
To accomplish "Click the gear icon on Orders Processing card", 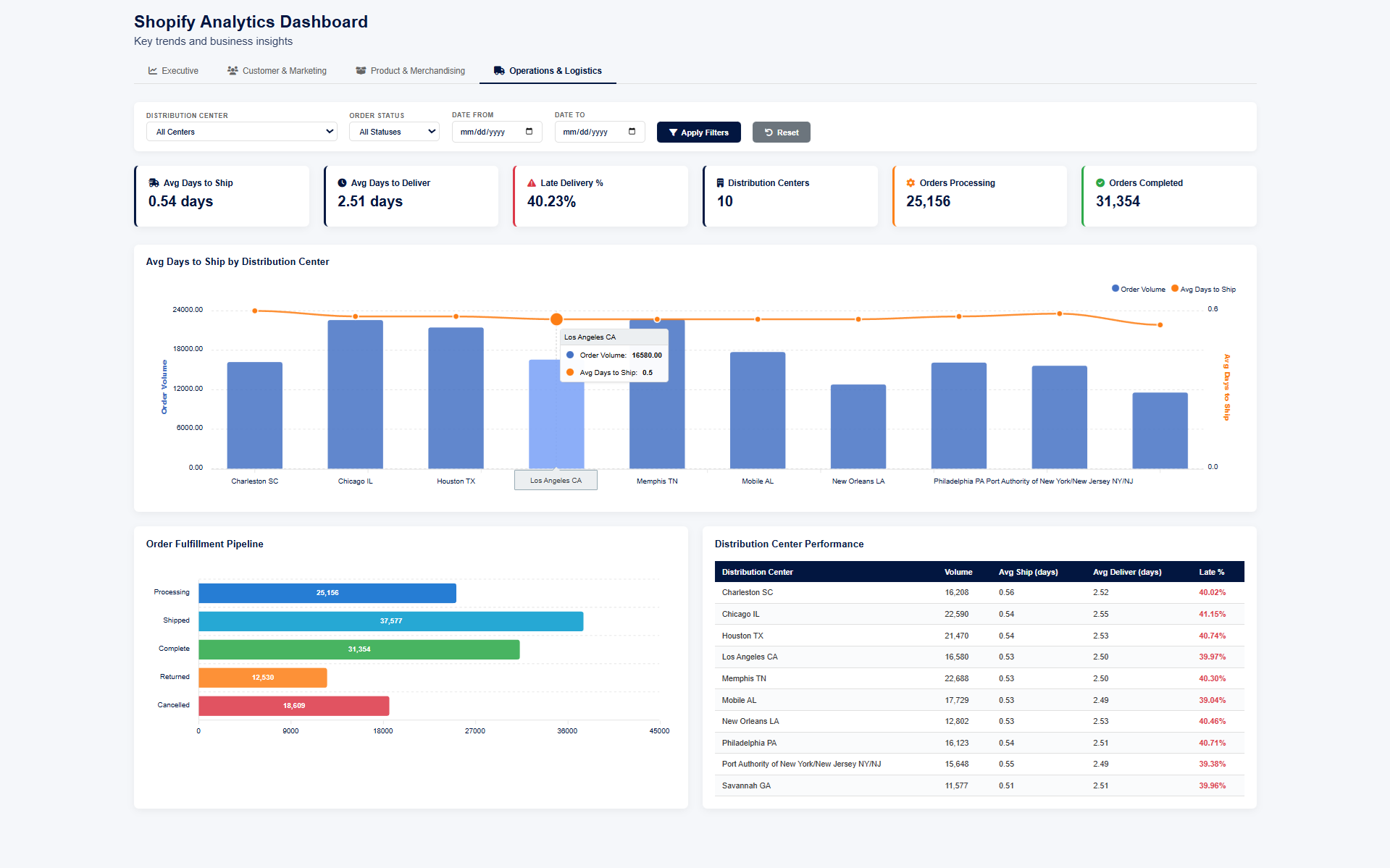I will [x=910, y=182].
